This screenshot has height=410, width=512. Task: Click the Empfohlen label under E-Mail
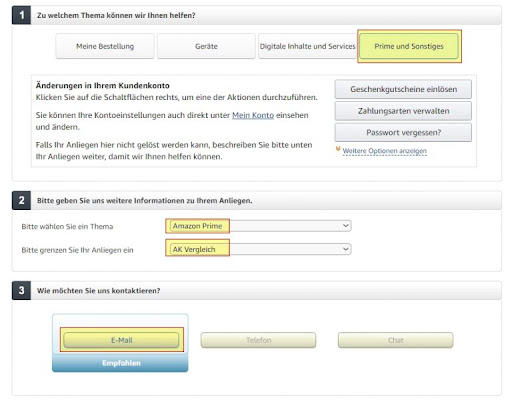tap(121, 363)
